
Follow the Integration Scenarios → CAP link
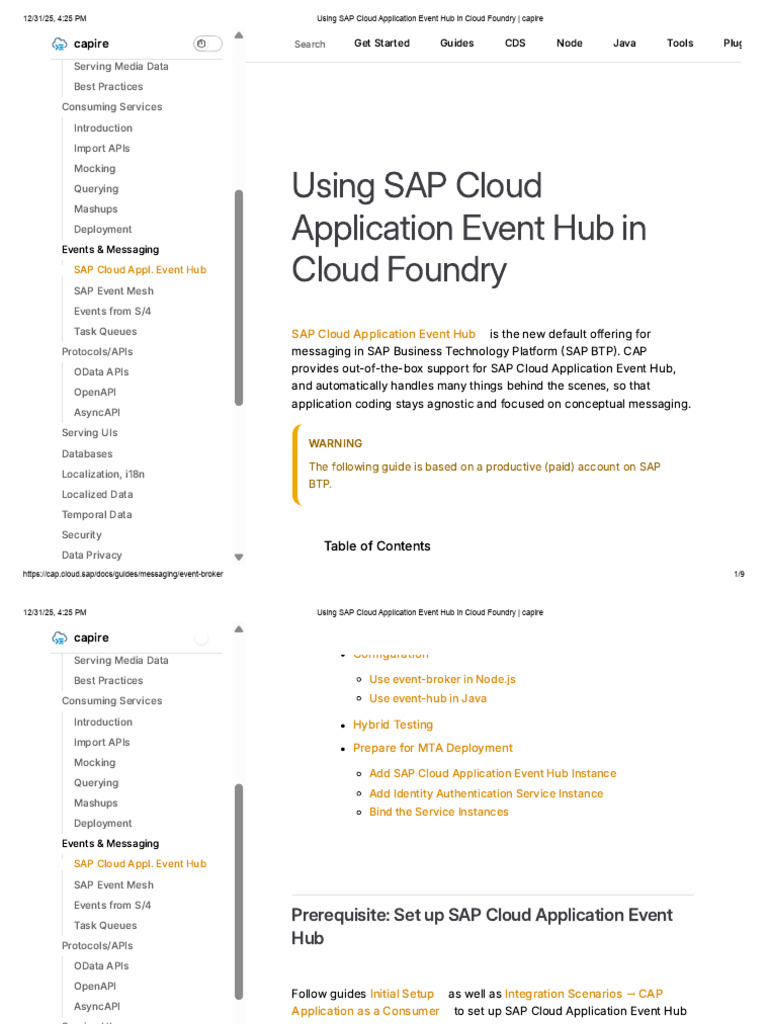[x=584, y=994]
